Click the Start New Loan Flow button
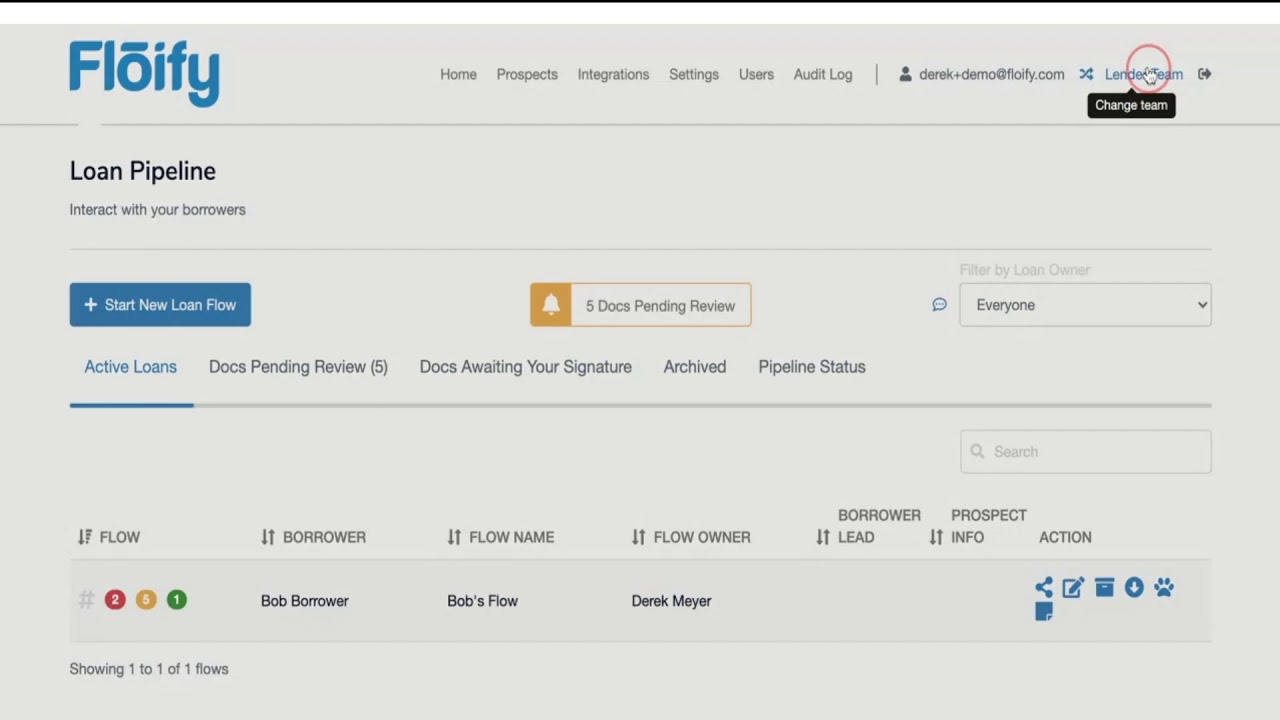Image resolution: width=1280 pixels, height=720 pixels. click(x=160, y=305)
